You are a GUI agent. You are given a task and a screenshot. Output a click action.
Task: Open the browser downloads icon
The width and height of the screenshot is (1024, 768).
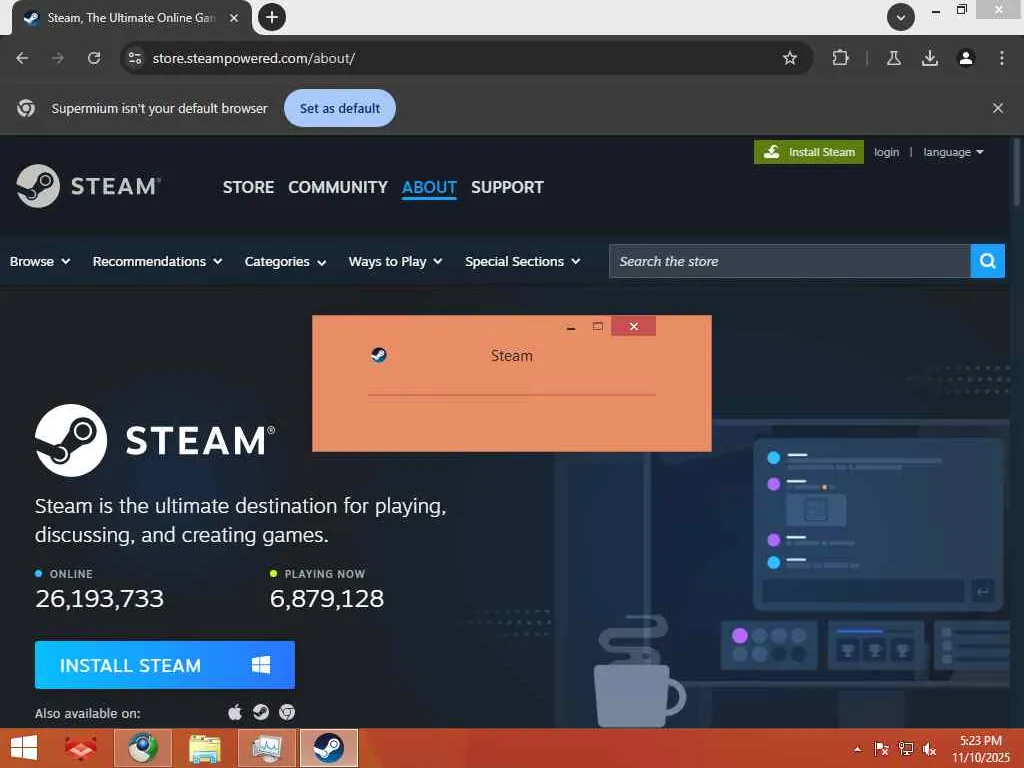tap(930, 58)
